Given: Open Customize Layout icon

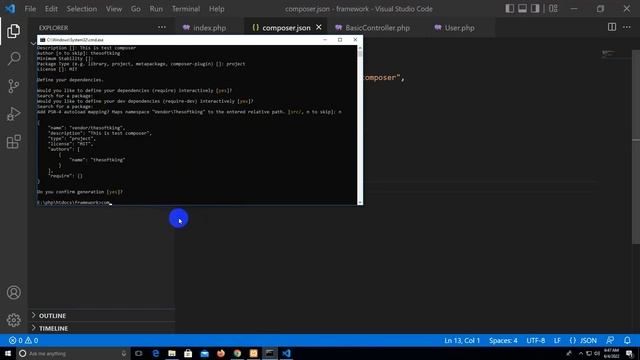Looking at the screenshot, I should [x=553, y=9].
